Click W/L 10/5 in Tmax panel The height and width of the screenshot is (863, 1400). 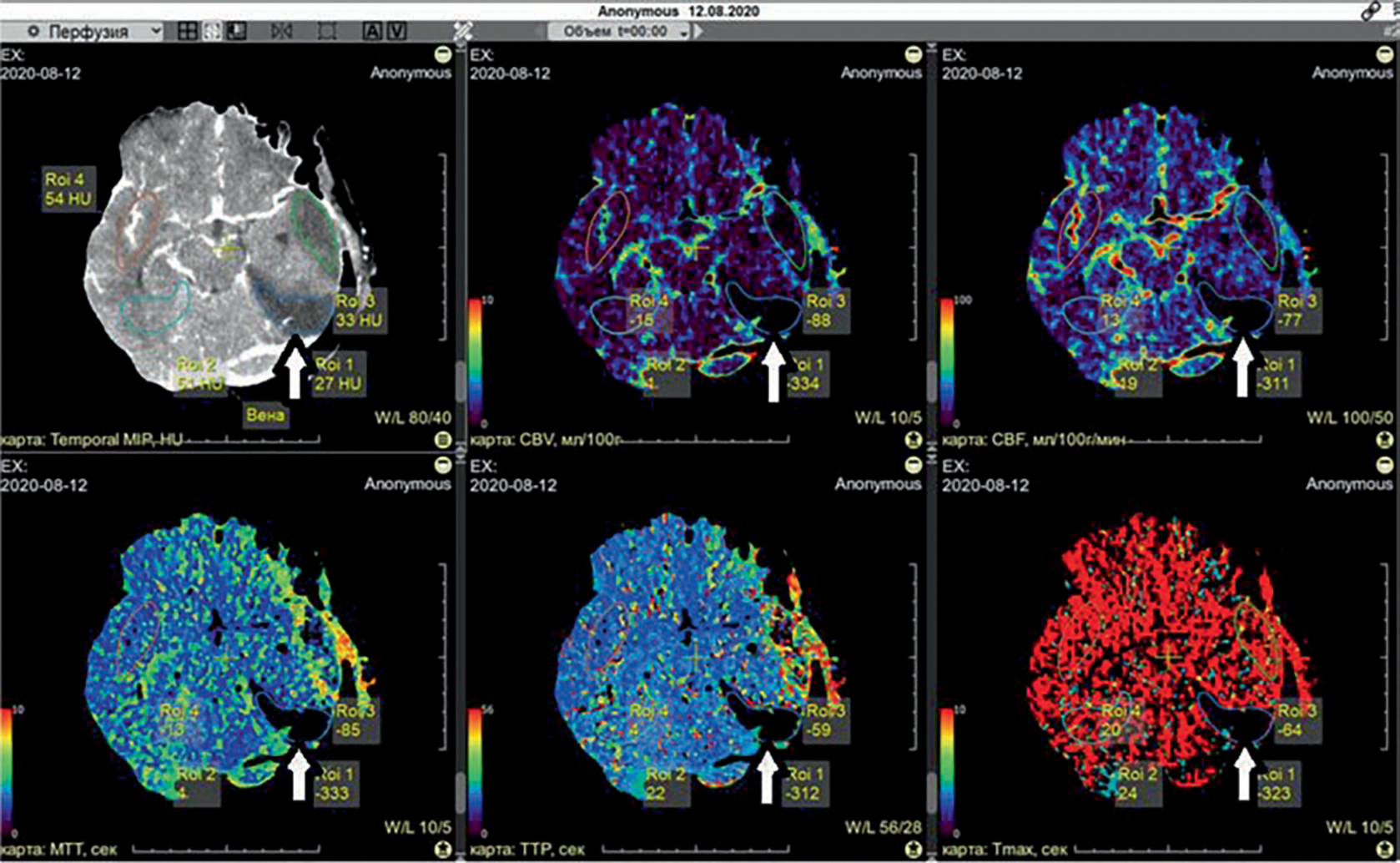tap(1359, 828)
